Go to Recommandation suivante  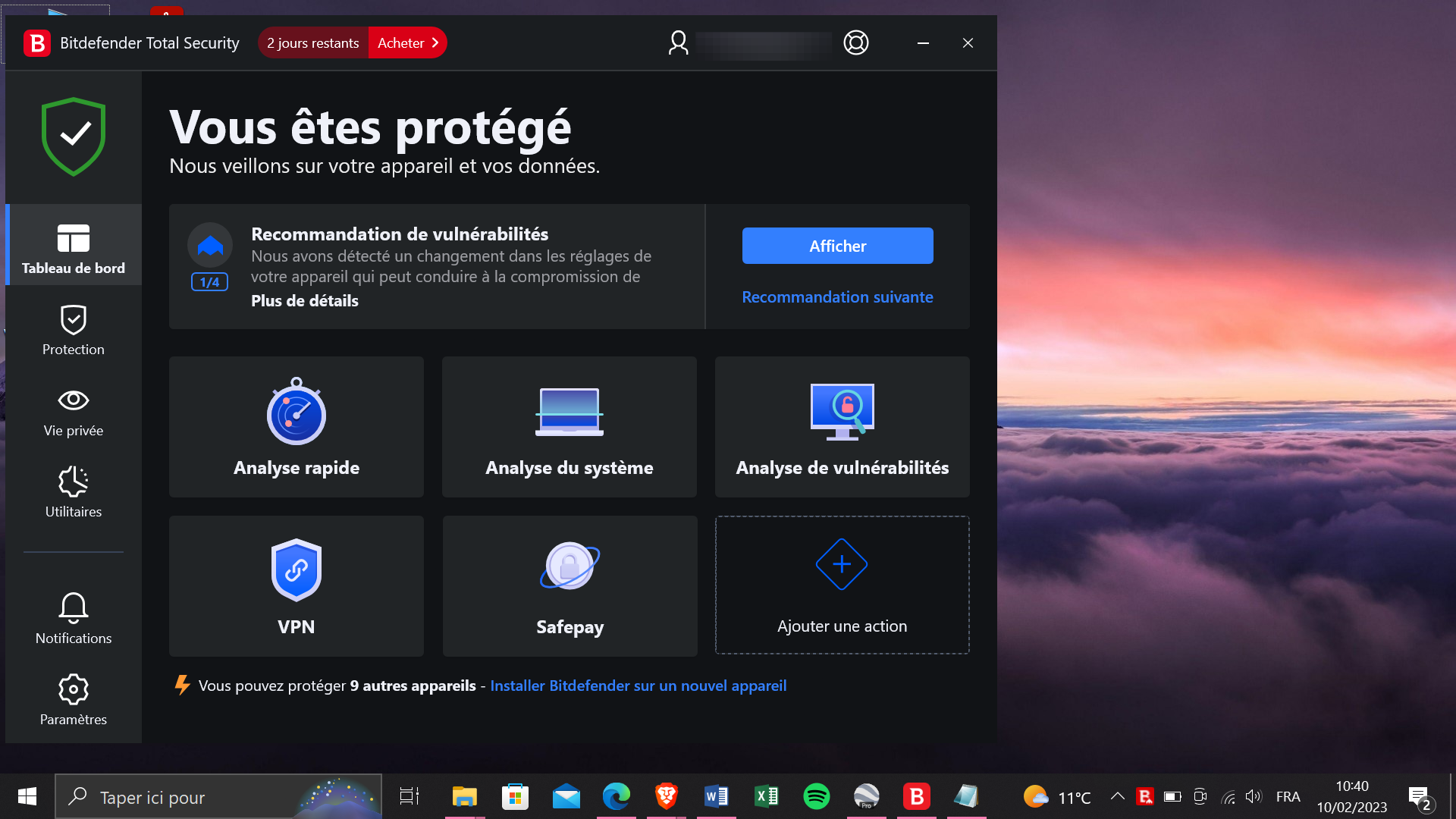click(837, 297)
